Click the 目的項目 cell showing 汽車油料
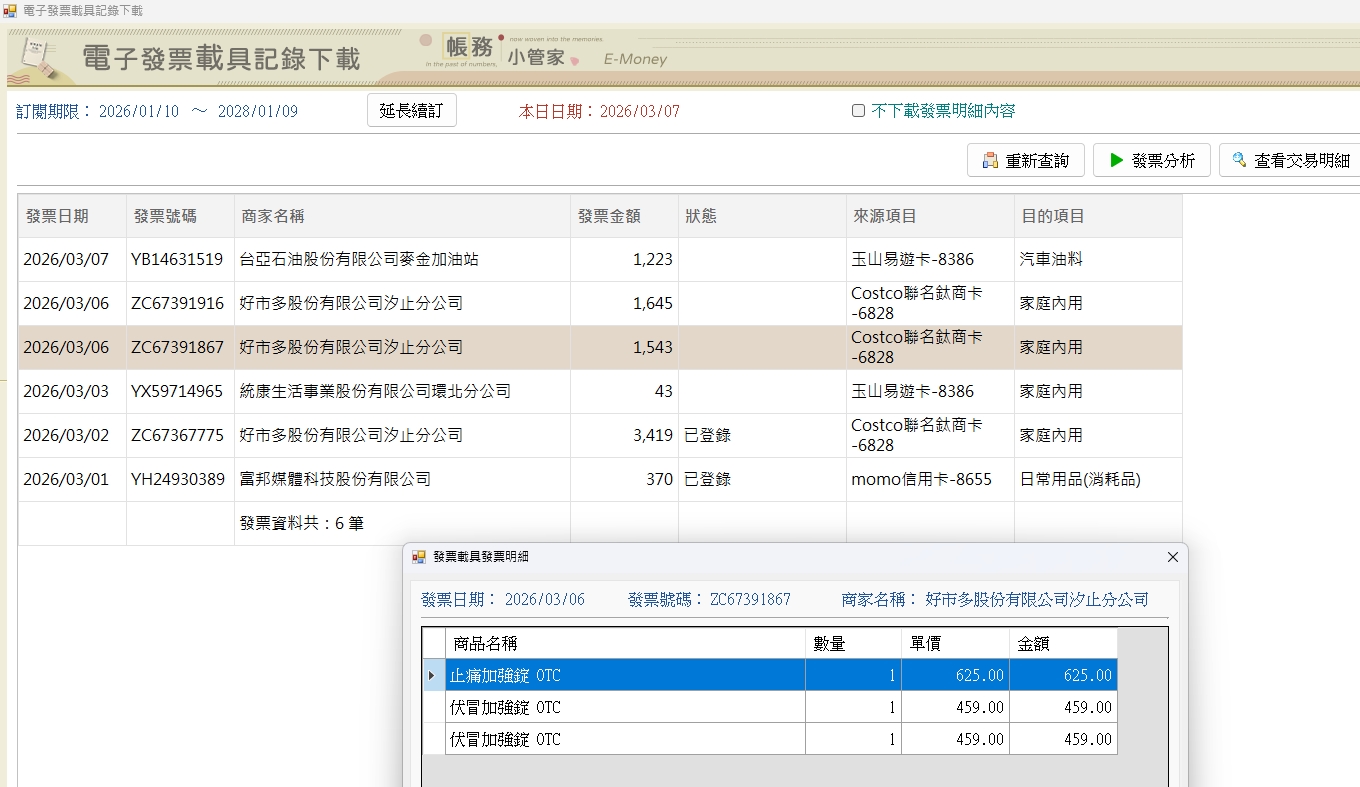The image size is (1360, 787). point(1051,259)
